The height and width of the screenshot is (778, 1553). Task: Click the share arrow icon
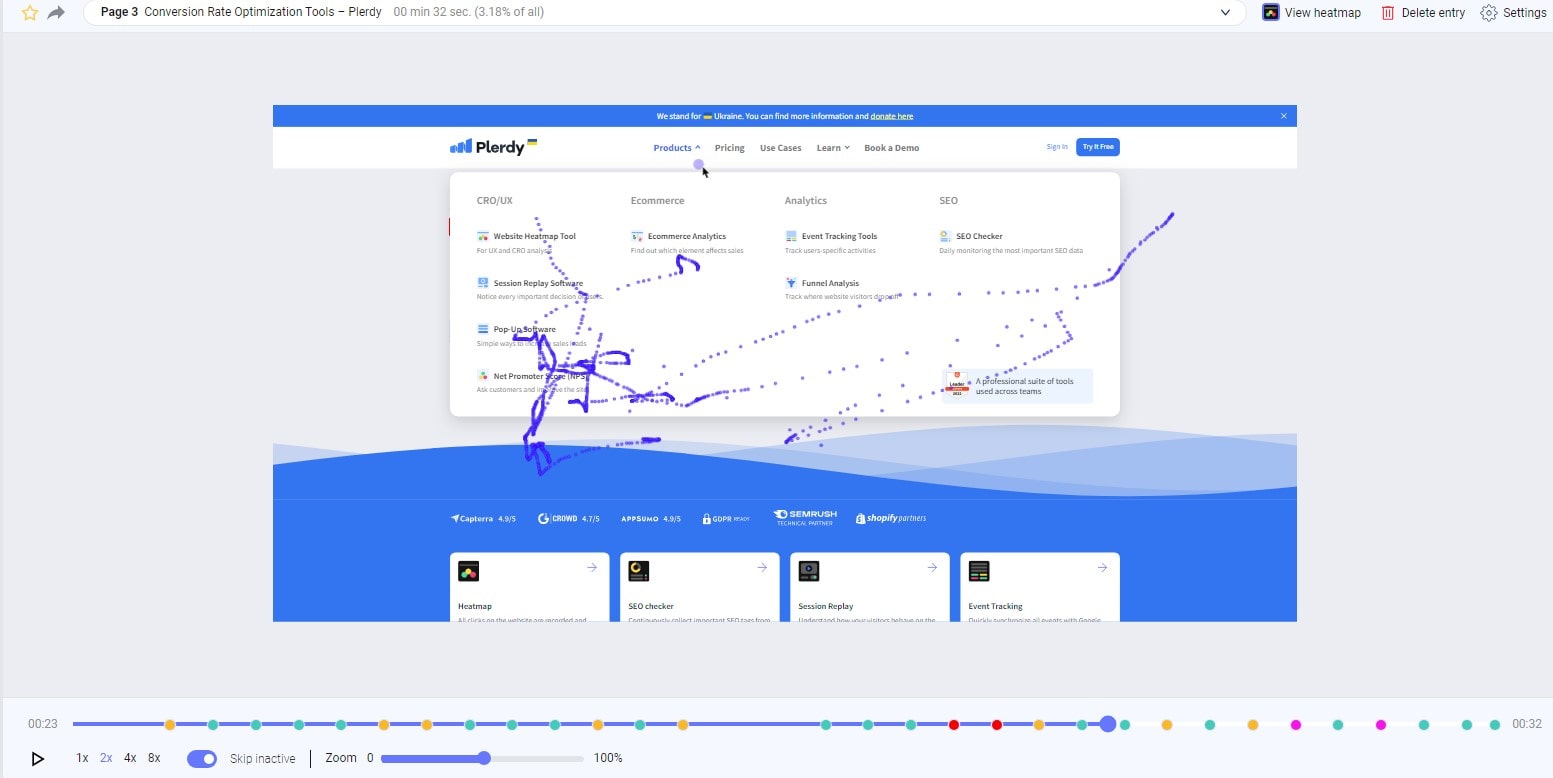click(57, 13)
